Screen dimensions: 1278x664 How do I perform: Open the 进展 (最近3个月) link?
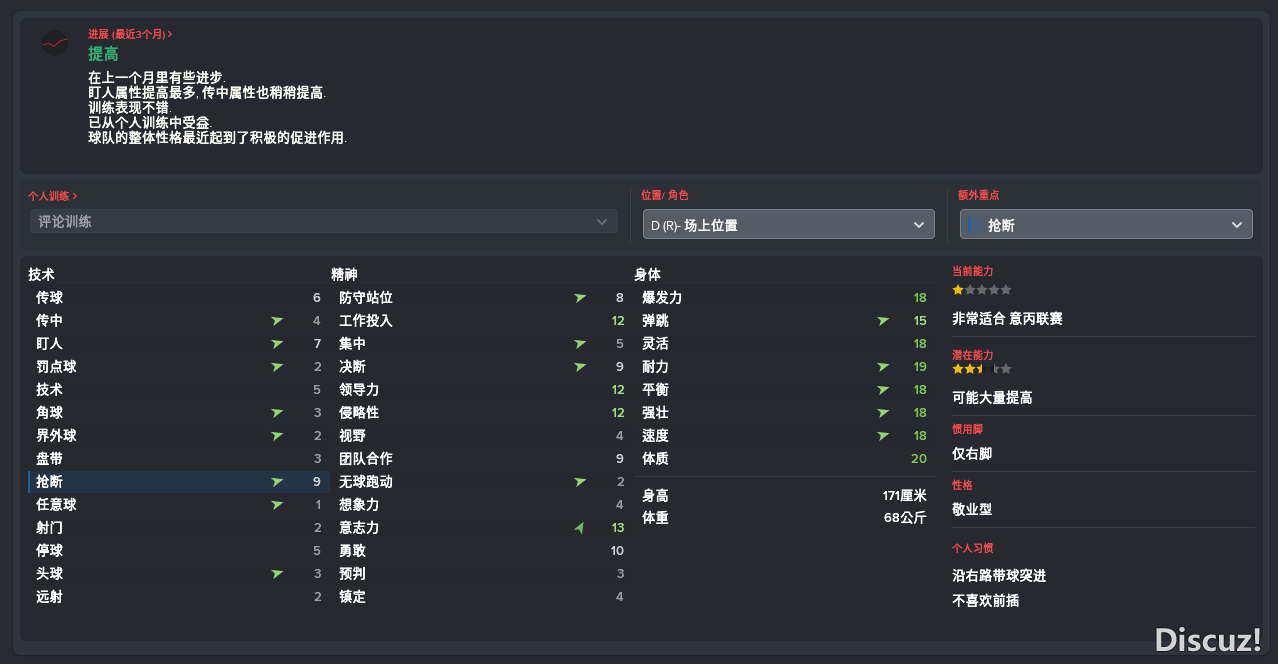pyautogui.click(x=130, y=34)
